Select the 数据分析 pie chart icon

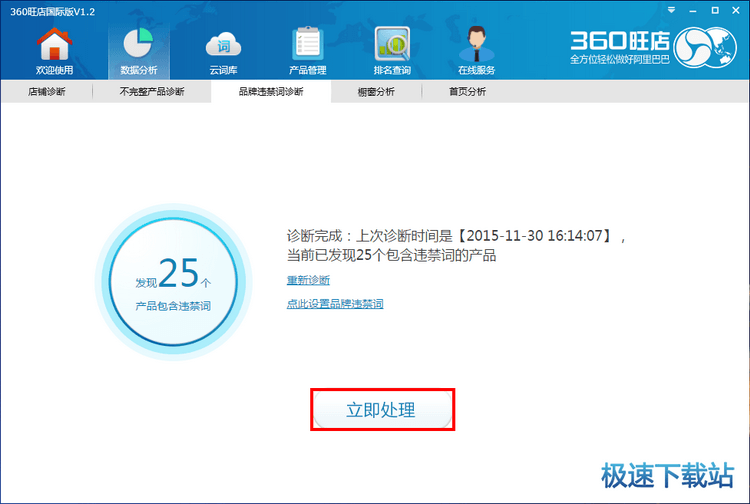pyautogui.click(x=139, y=51)
